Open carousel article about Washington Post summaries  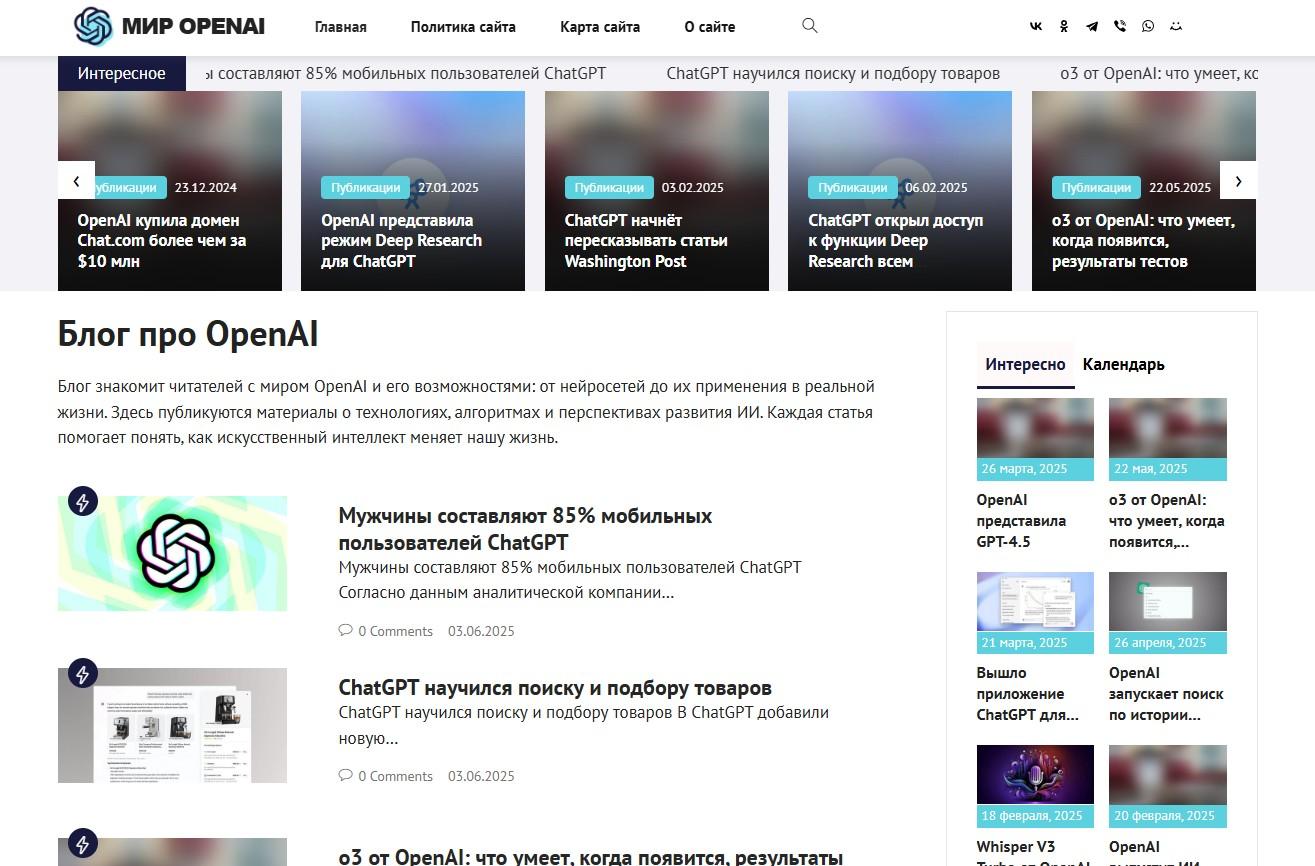tap(646, 241)
